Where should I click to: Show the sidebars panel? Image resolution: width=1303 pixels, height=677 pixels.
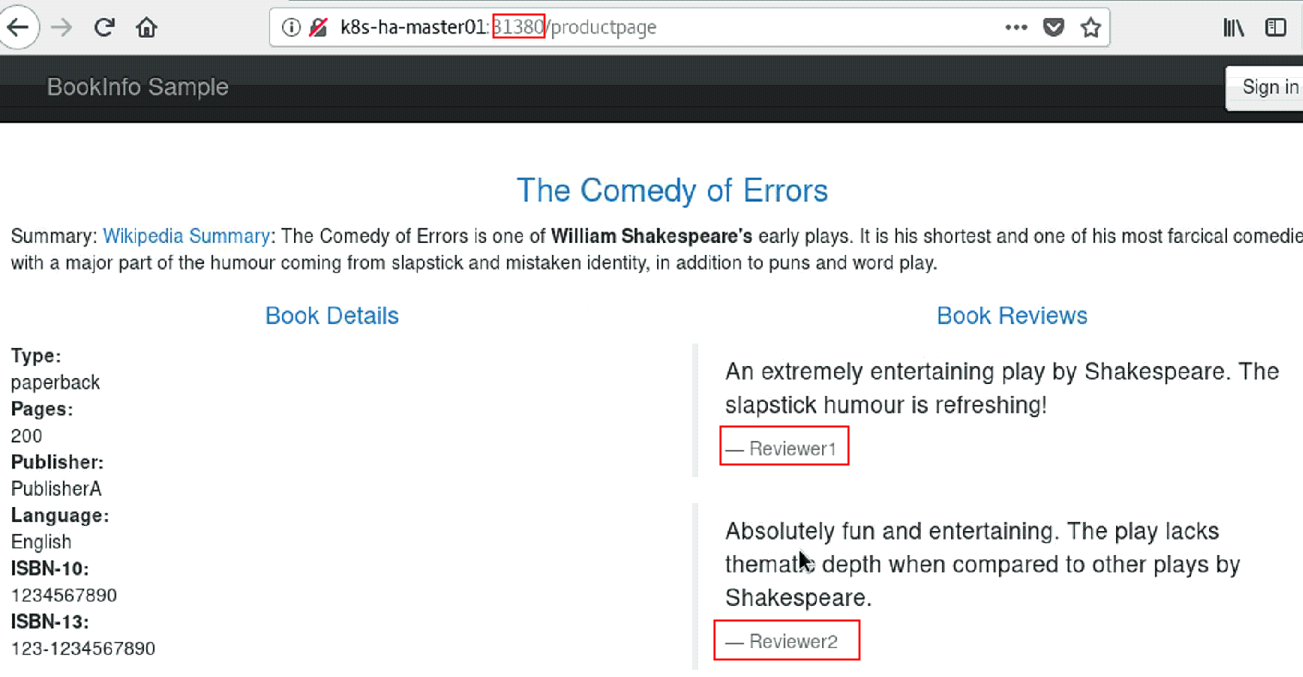1275,27
